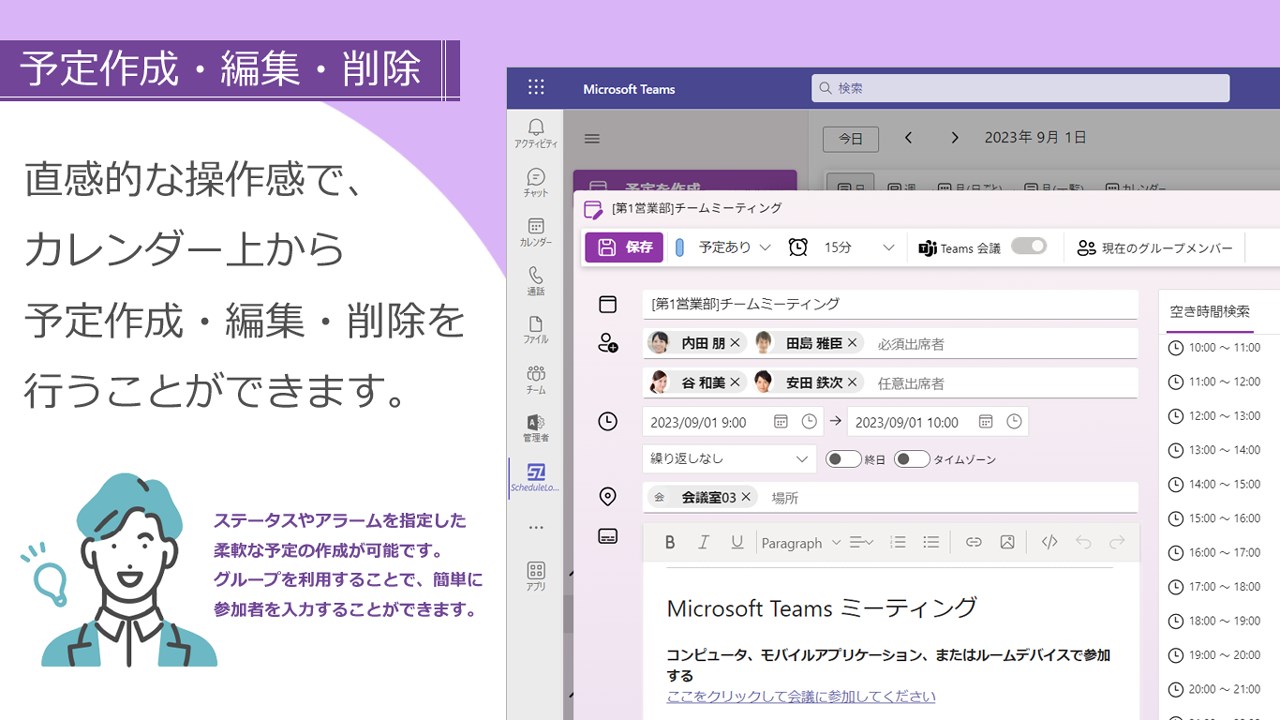
Task: Open the text alignment dropdown
Action: (x=861, y=542)
